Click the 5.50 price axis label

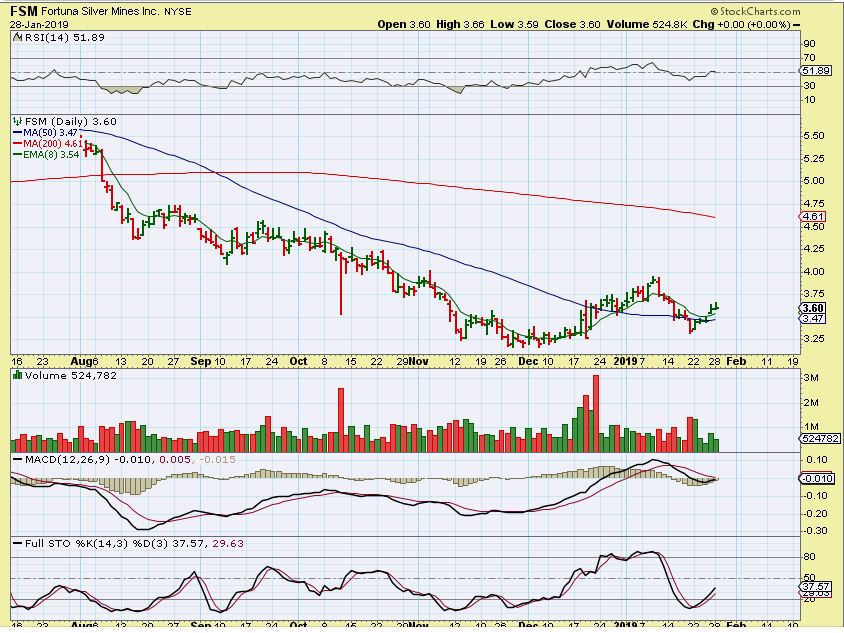(813, 136)
